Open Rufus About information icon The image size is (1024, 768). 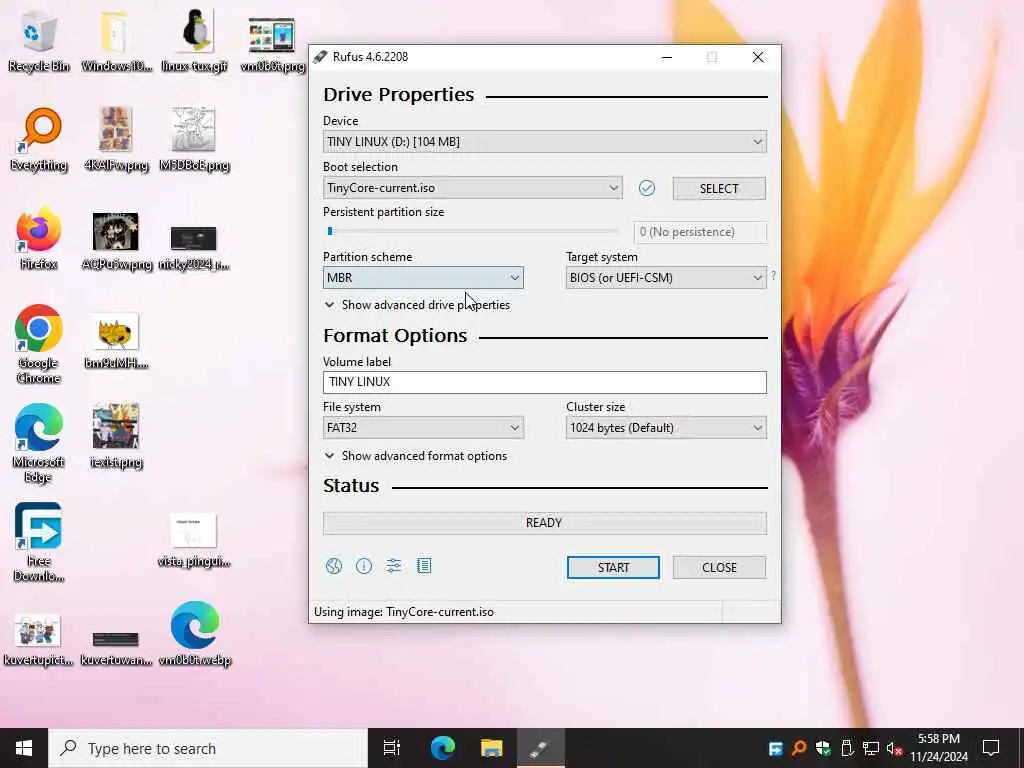point(364,566)
